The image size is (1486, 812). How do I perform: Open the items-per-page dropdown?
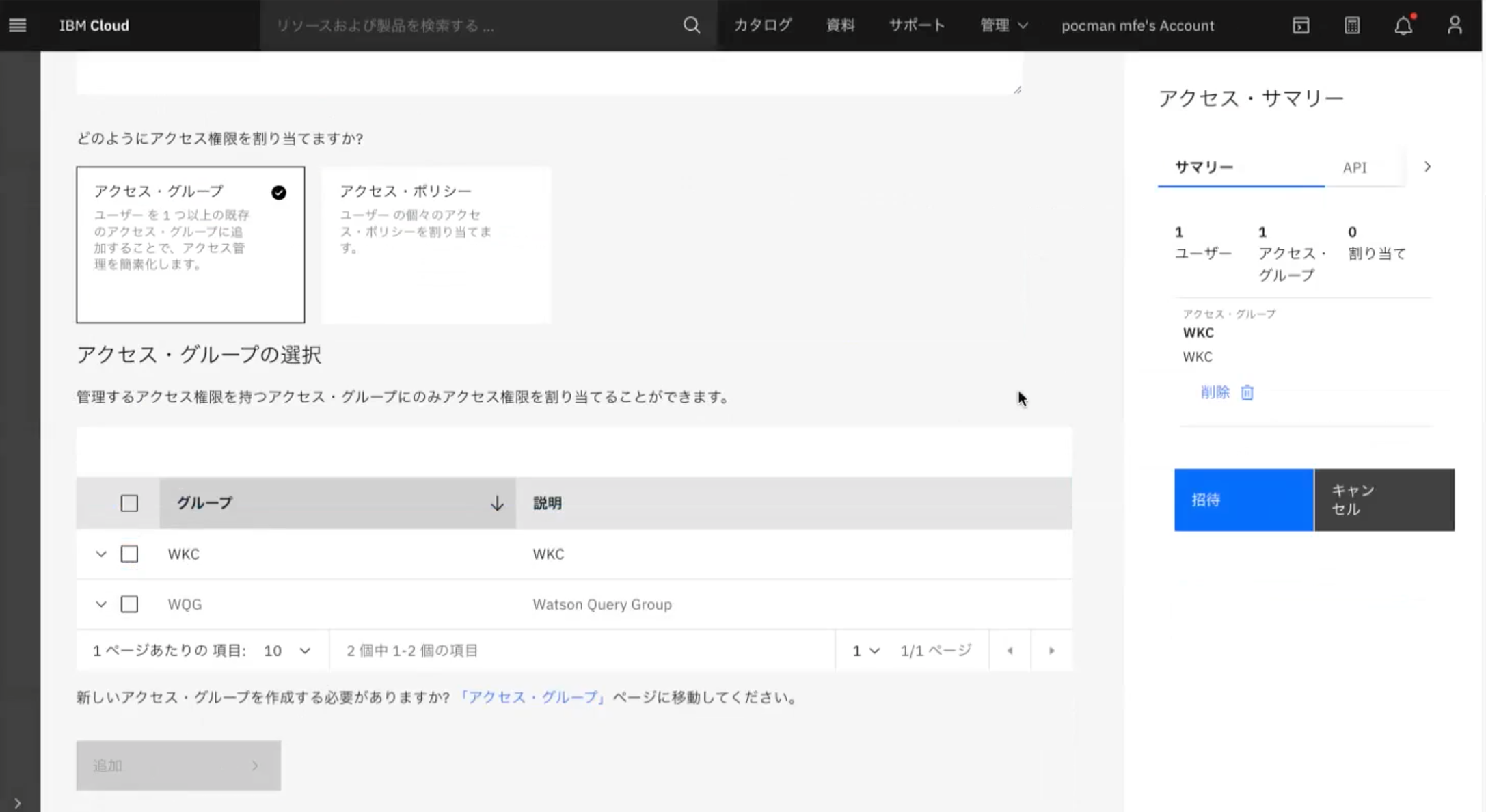click(x=287, y=651)
